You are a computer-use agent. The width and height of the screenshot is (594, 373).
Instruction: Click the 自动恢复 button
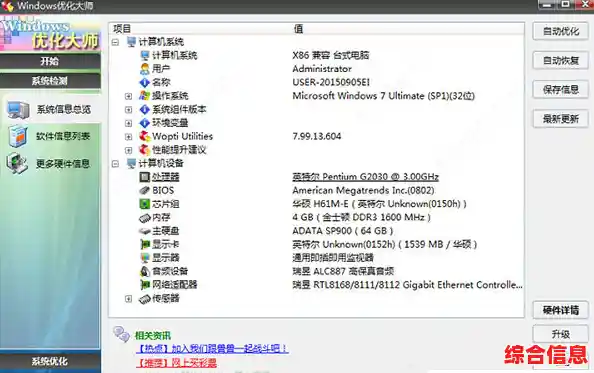coord(561,60)
